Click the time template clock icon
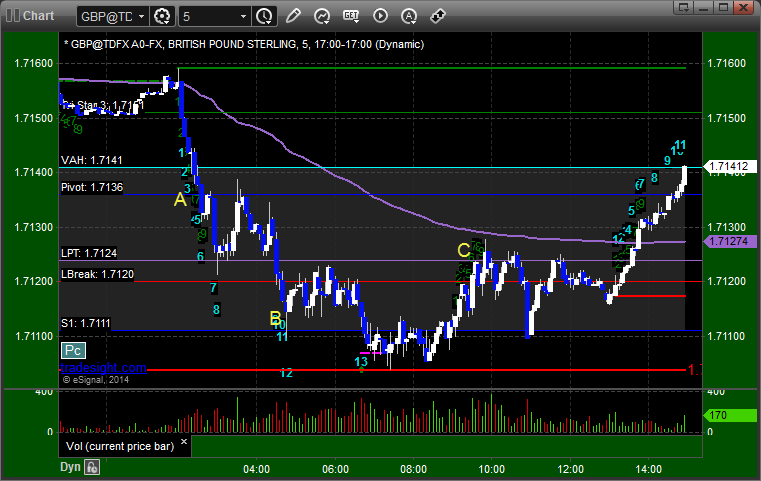Screen dimensions: 761x481 point(264,16)
